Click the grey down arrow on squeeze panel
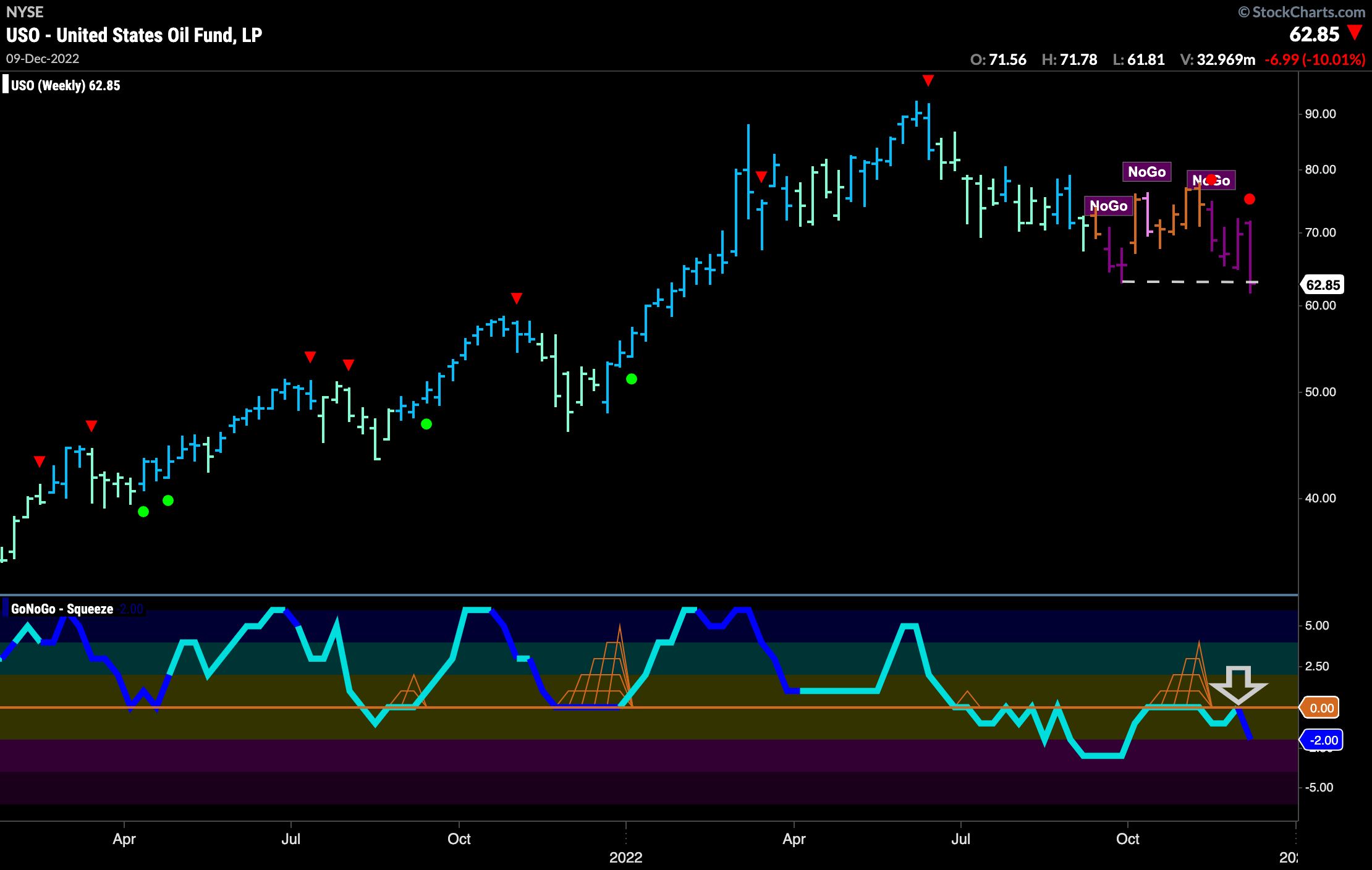This screenshot has height=870, width=1372. [1238, 685]
